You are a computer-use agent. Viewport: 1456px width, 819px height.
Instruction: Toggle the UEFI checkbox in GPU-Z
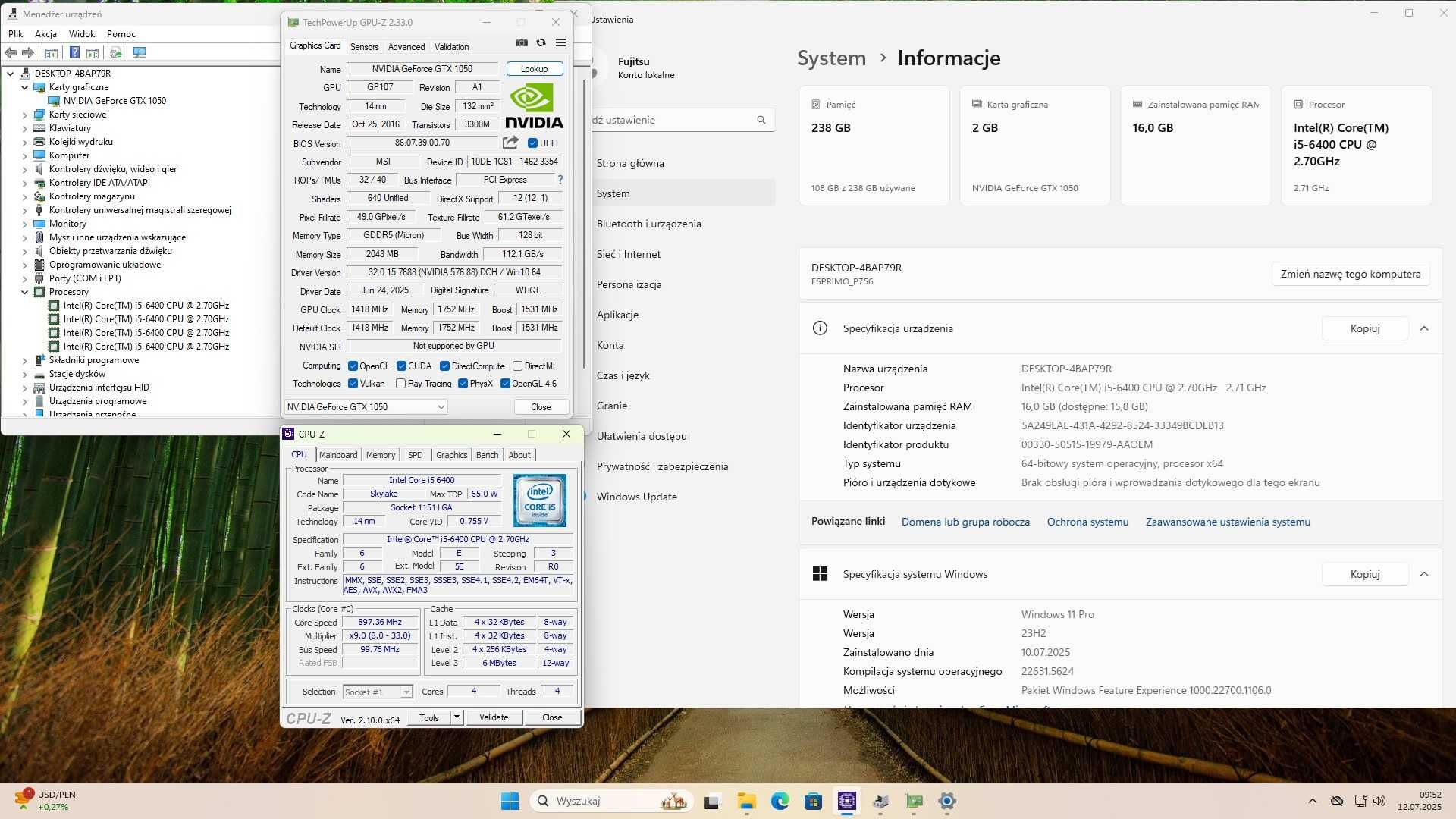point(532,143)
